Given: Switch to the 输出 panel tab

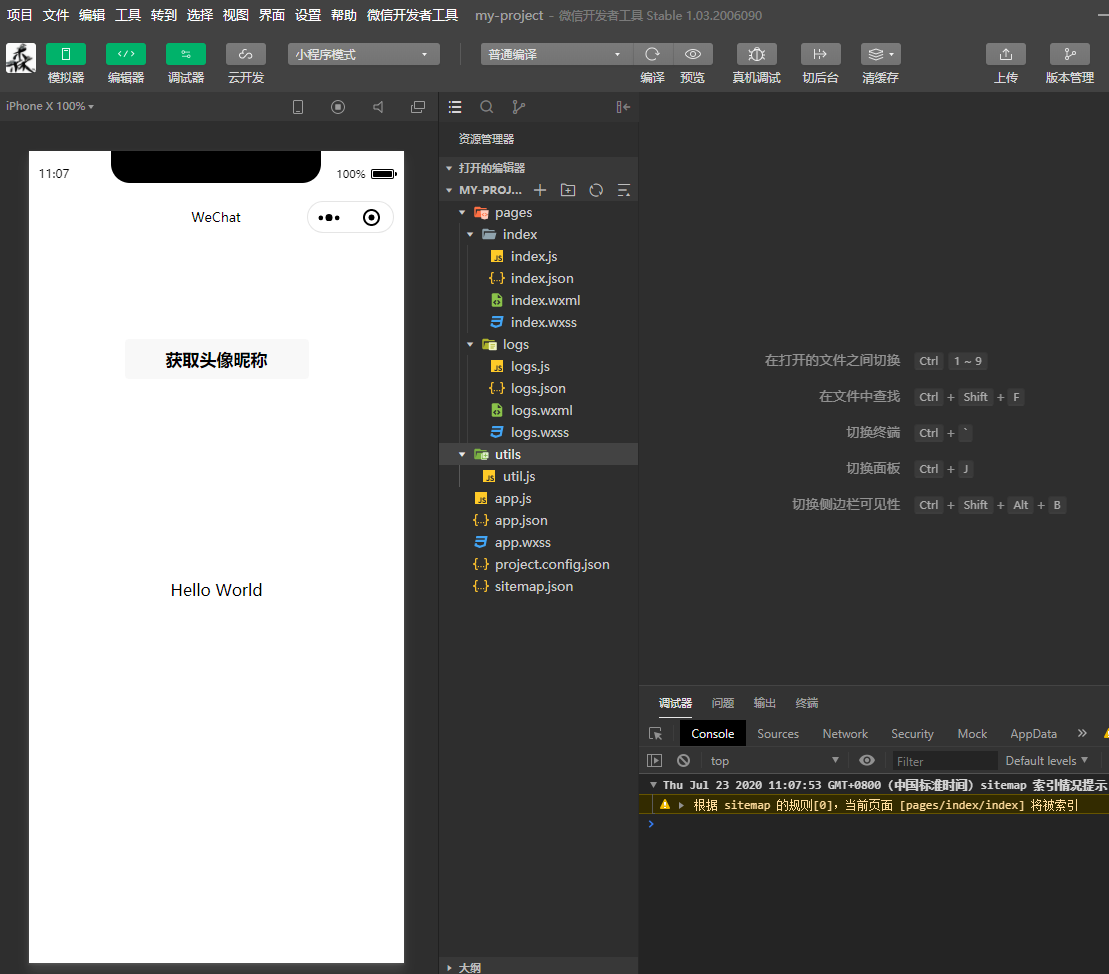Looking at the screenshot, I should (765, 702).
